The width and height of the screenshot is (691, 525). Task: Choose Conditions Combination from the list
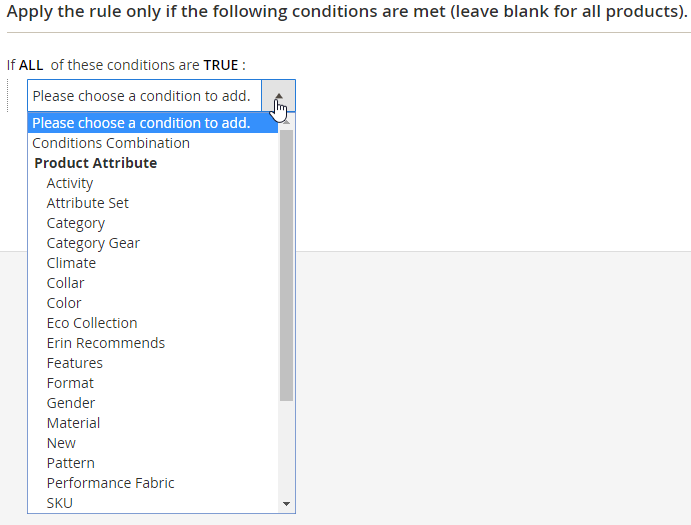click(x=111, y=143)
